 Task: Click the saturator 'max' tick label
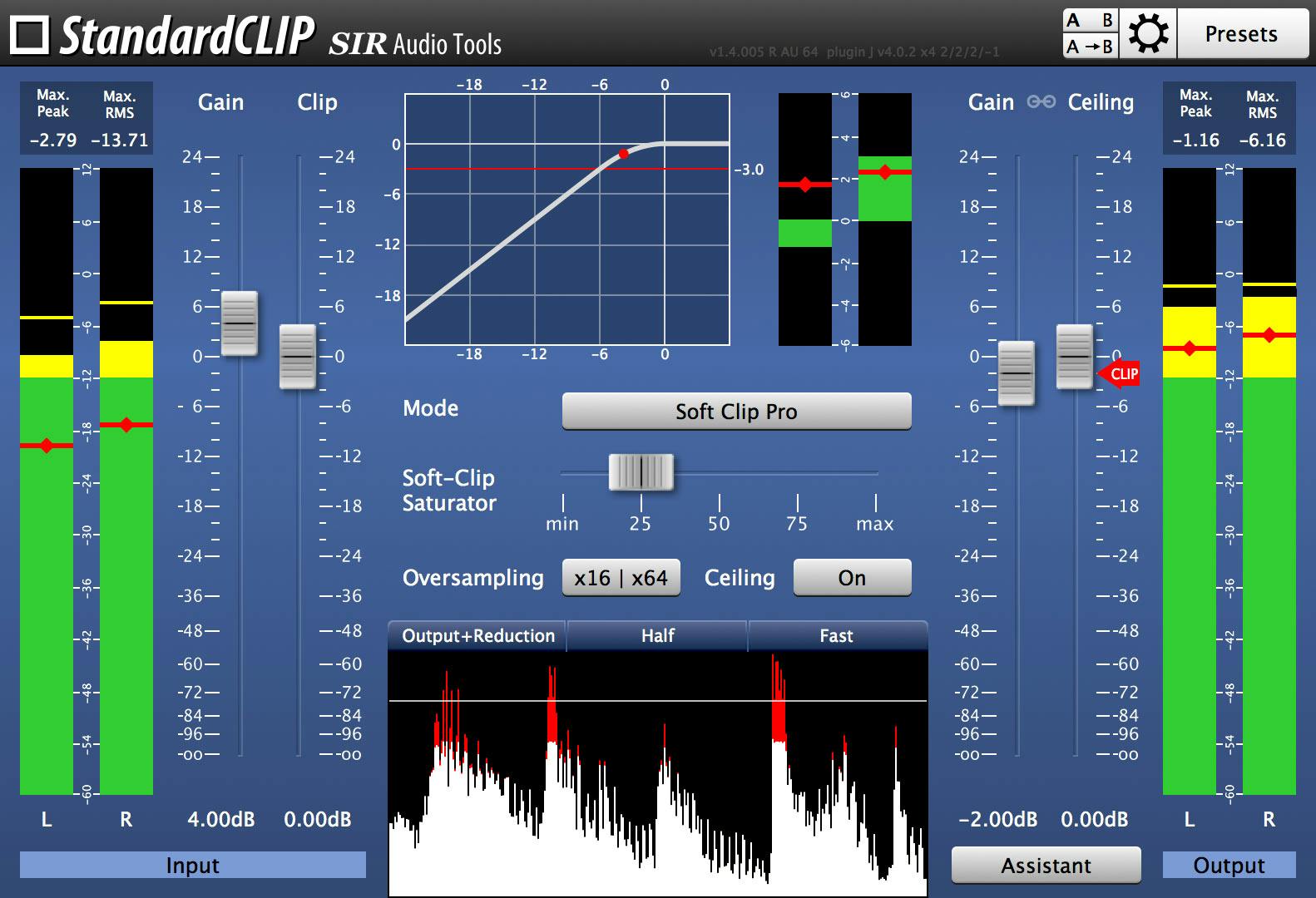tap(875, 524)
